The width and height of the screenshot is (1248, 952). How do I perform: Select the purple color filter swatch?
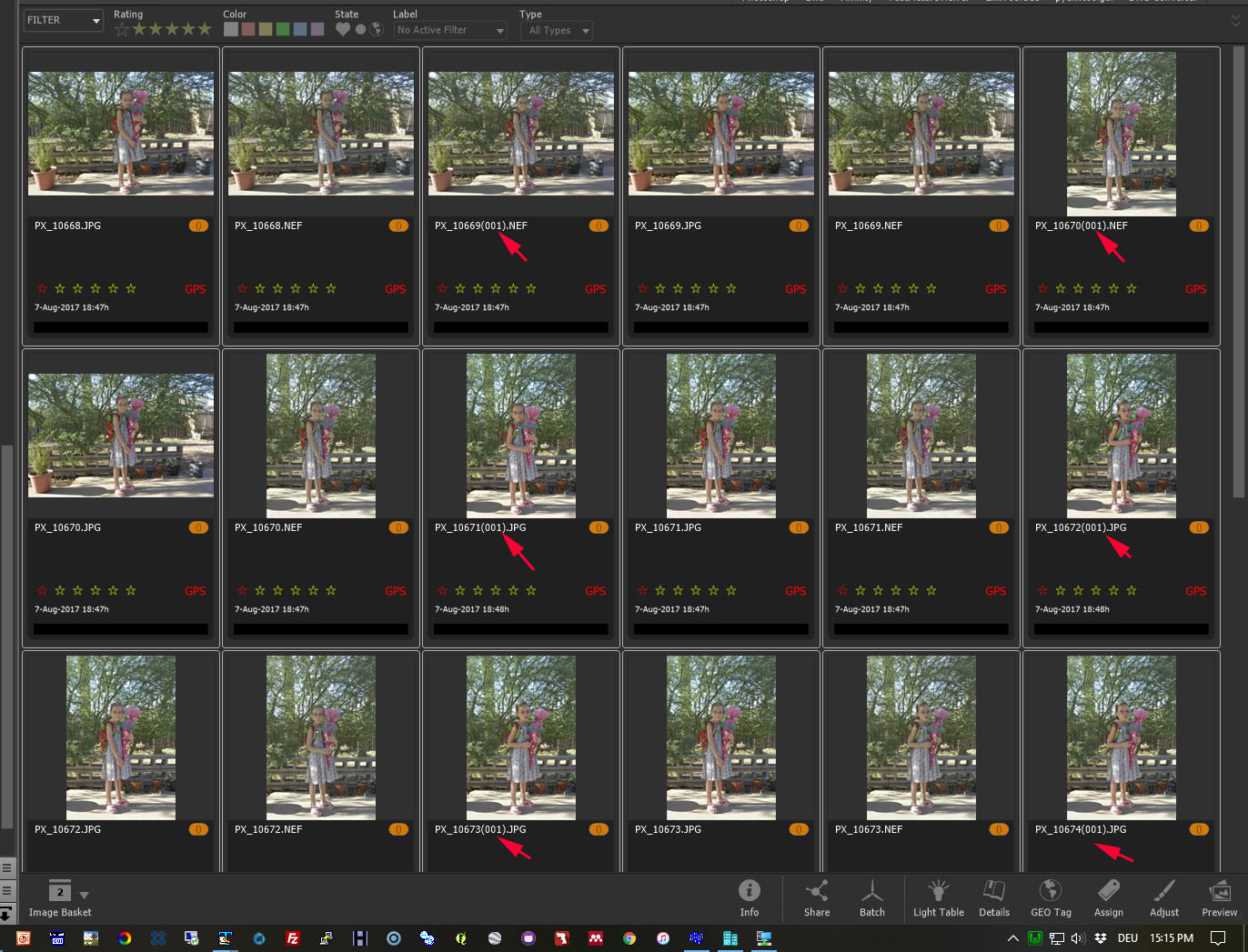click(317, 29)
